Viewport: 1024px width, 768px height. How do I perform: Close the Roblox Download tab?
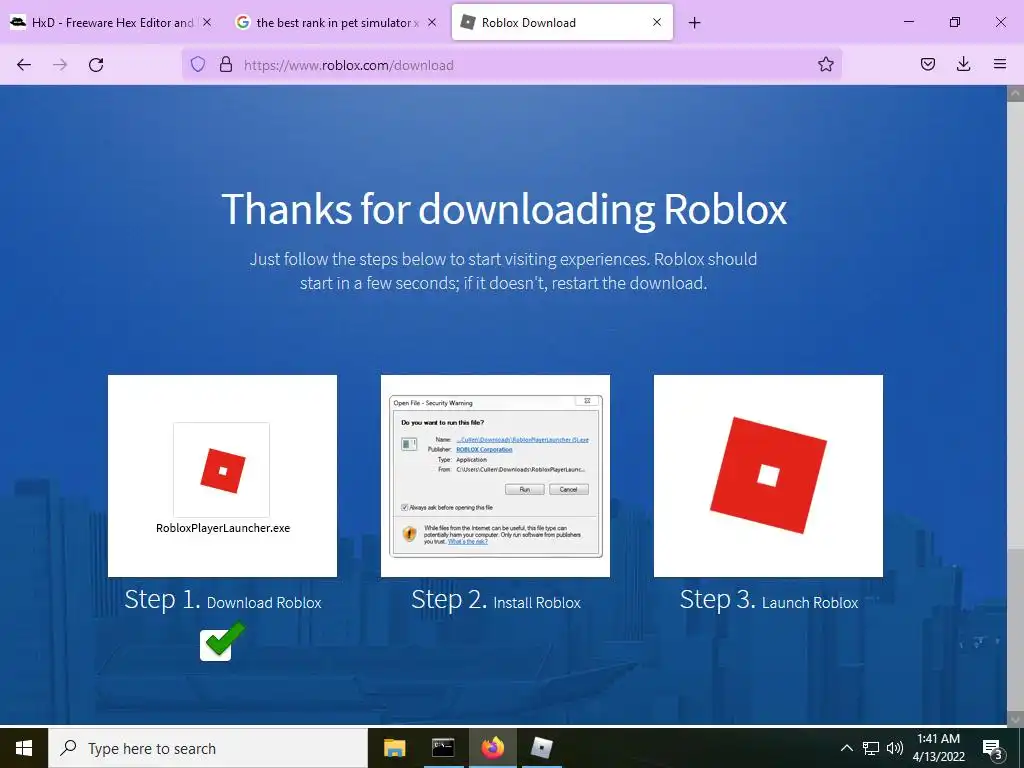(657, 22)
